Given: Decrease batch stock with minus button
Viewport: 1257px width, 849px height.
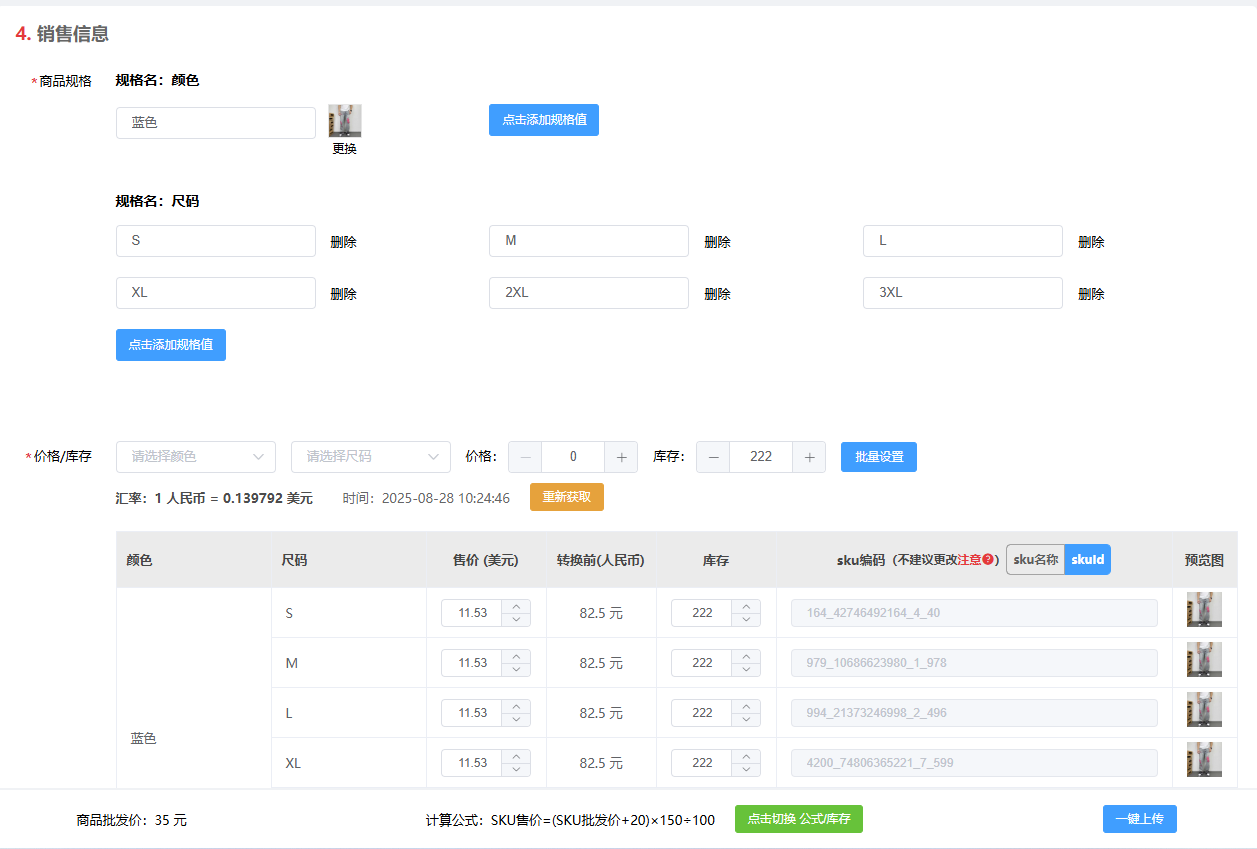Looking at the screenshot, I should click(713, 457).
